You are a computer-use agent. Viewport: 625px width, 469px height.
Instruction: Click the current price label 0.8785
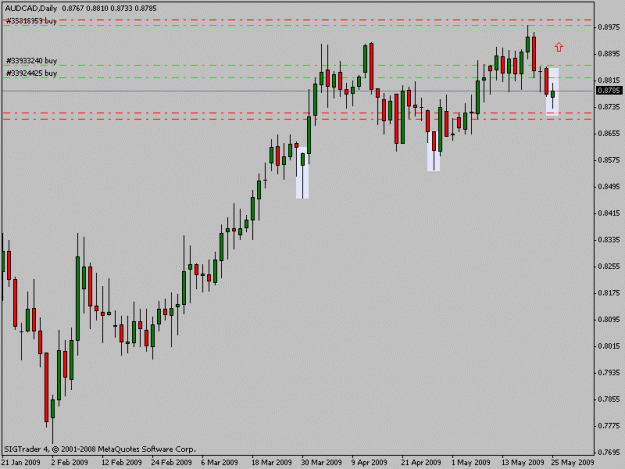pos(609,90)
